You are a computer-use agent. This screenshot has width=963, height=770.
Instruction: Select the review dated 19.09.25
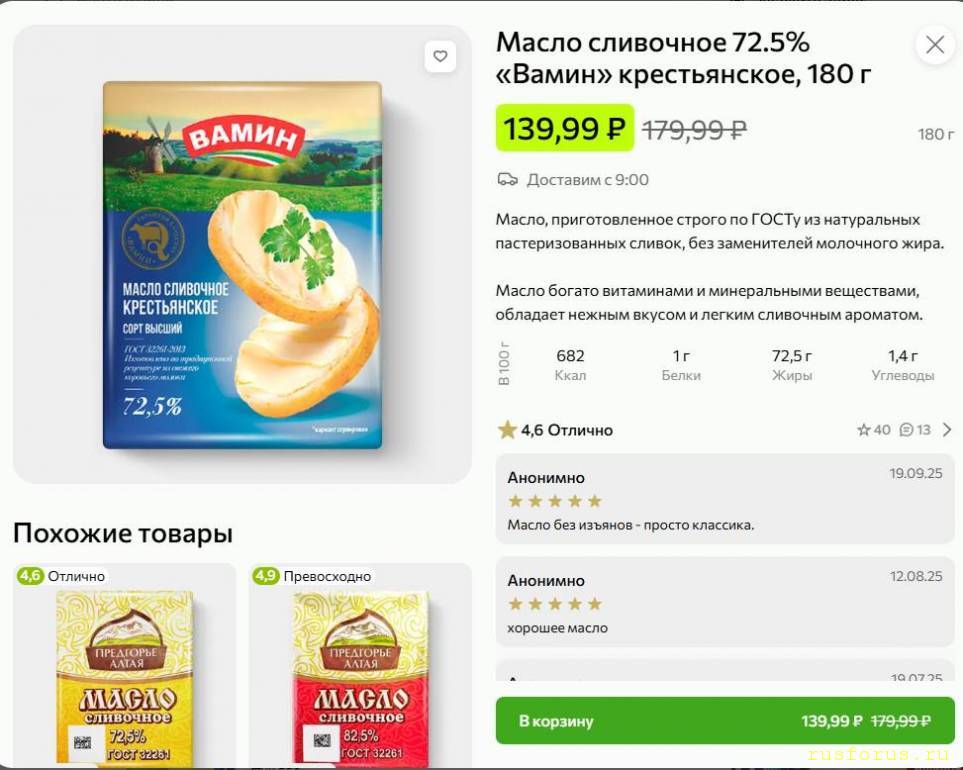pyautogui.click(x=724, y=500)
